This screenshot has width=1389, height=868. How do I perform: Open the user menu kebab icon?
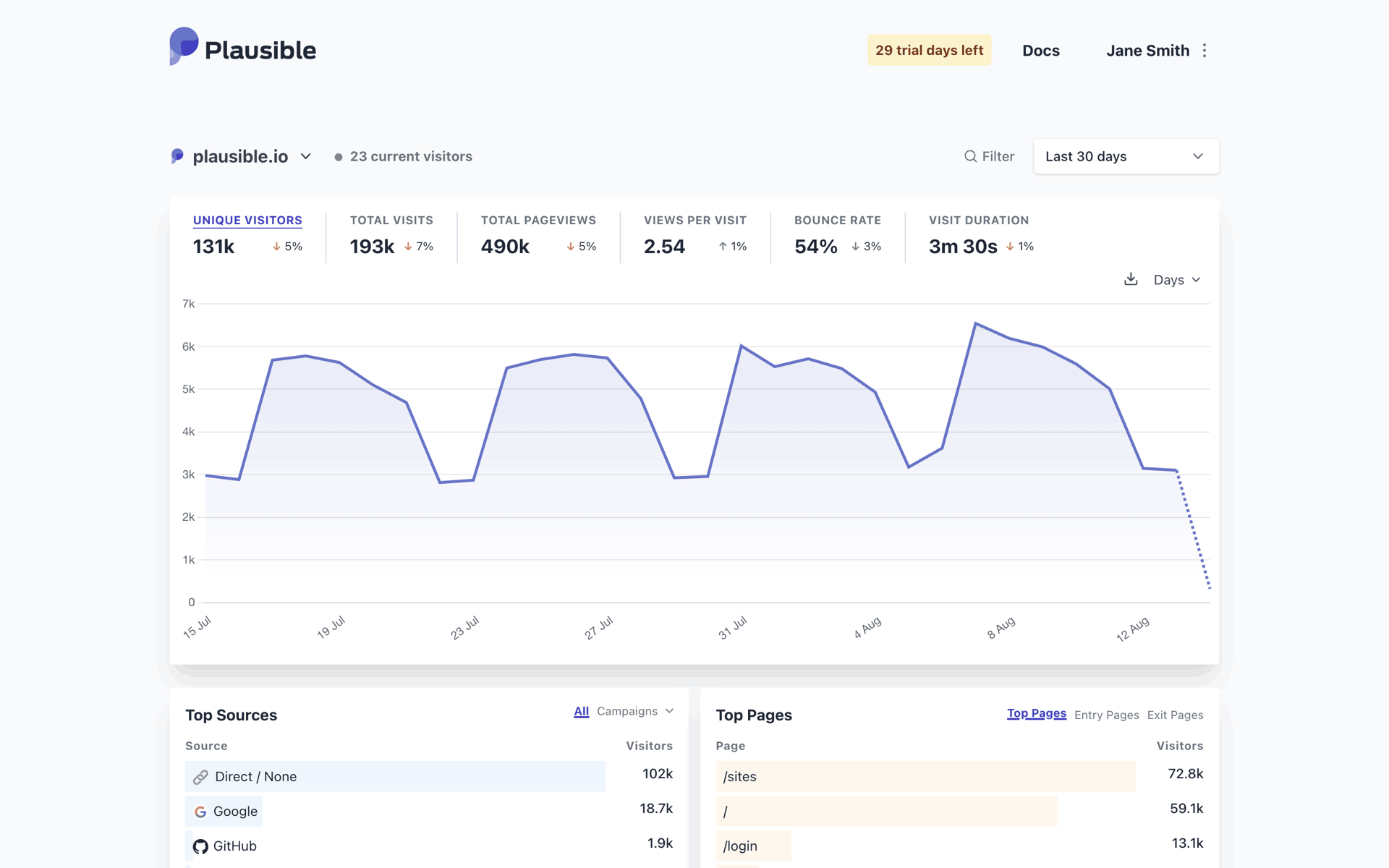pos(1205,51)
